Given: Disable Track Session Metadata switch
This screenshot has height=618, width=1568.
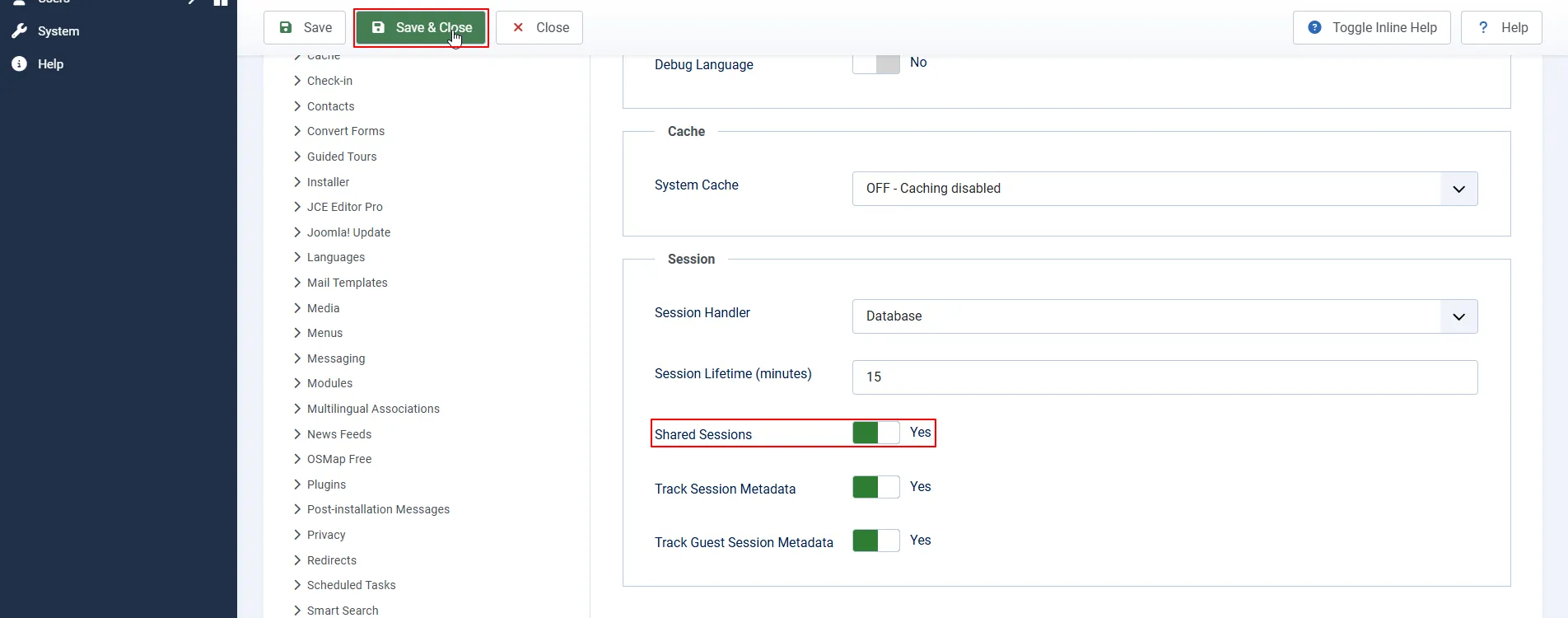Looking at the screenshot, I should (x=875, y=488).
